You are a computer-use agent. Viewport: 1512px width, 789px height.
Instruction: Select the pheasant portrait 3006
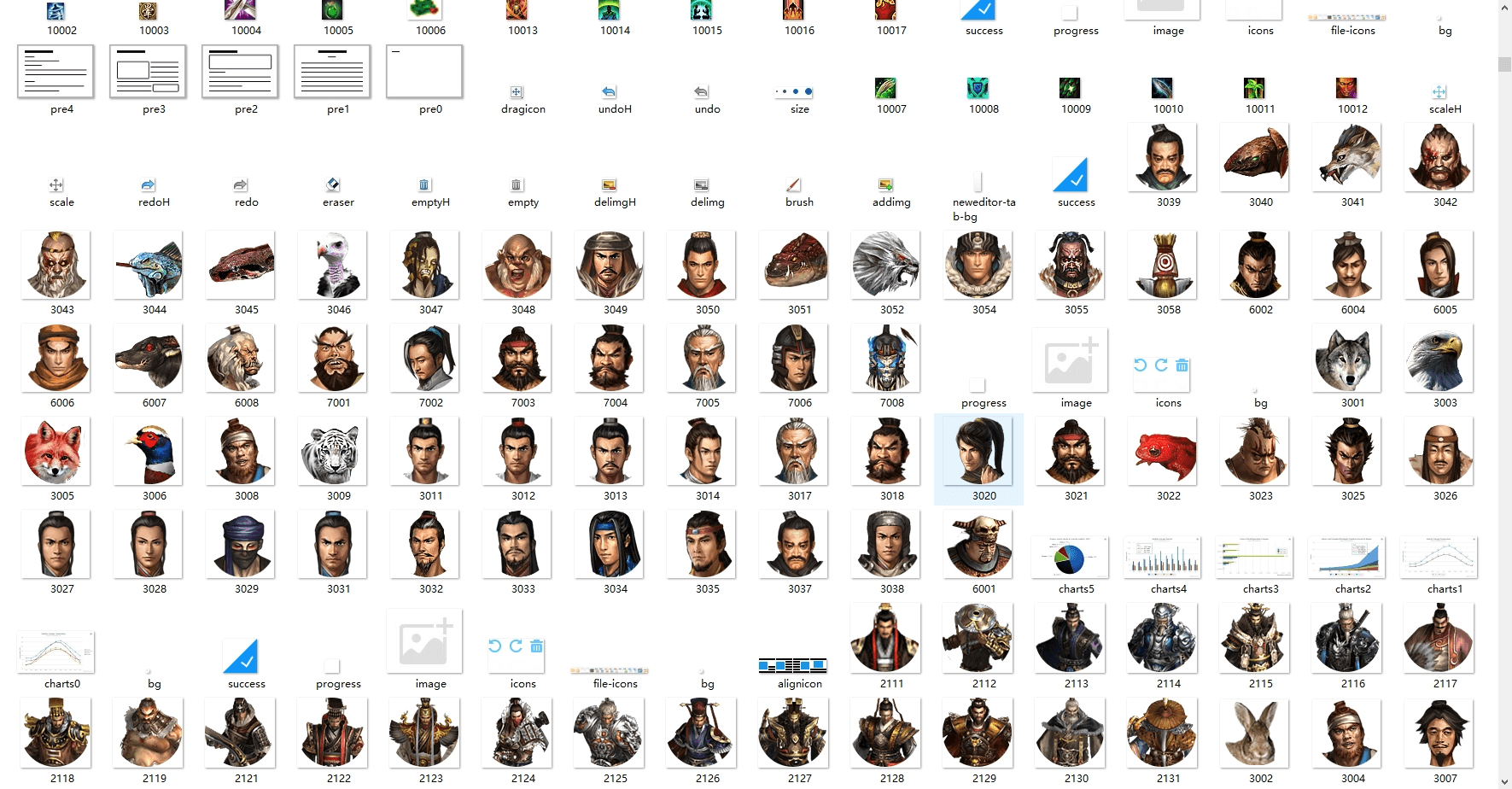[148, 451]
